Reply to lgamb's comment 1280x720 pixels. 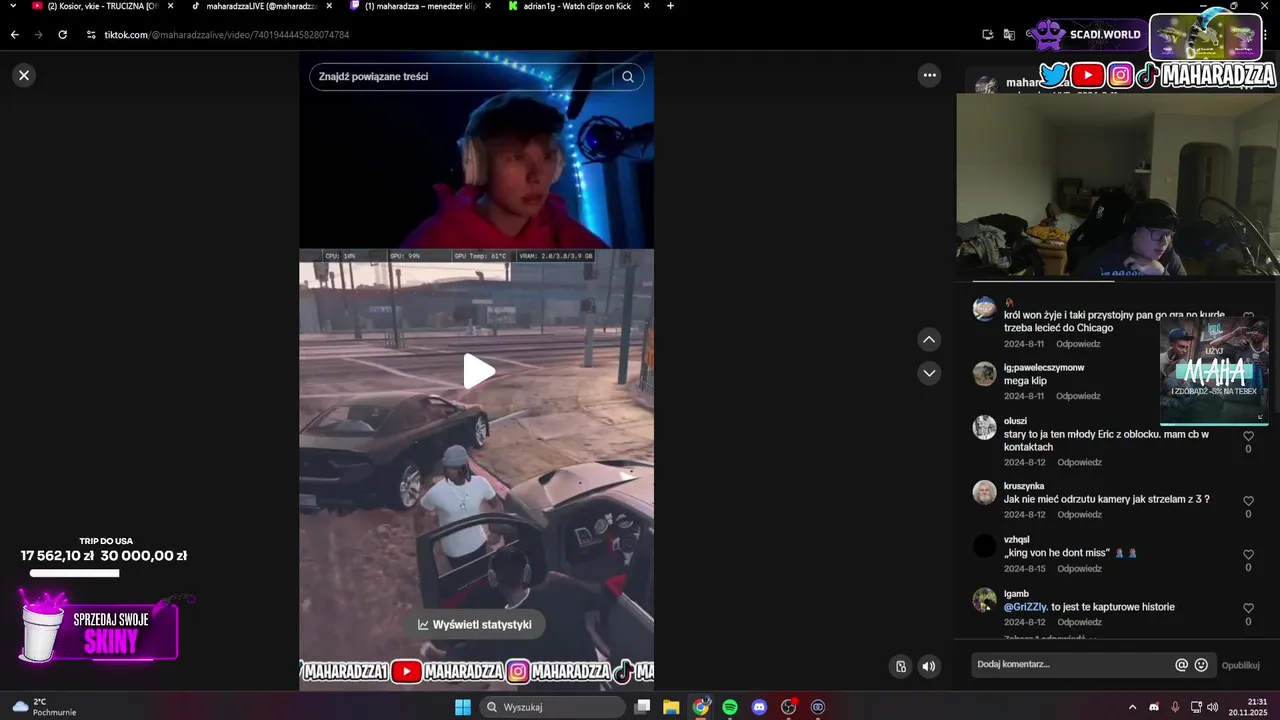pos(1079,622)
